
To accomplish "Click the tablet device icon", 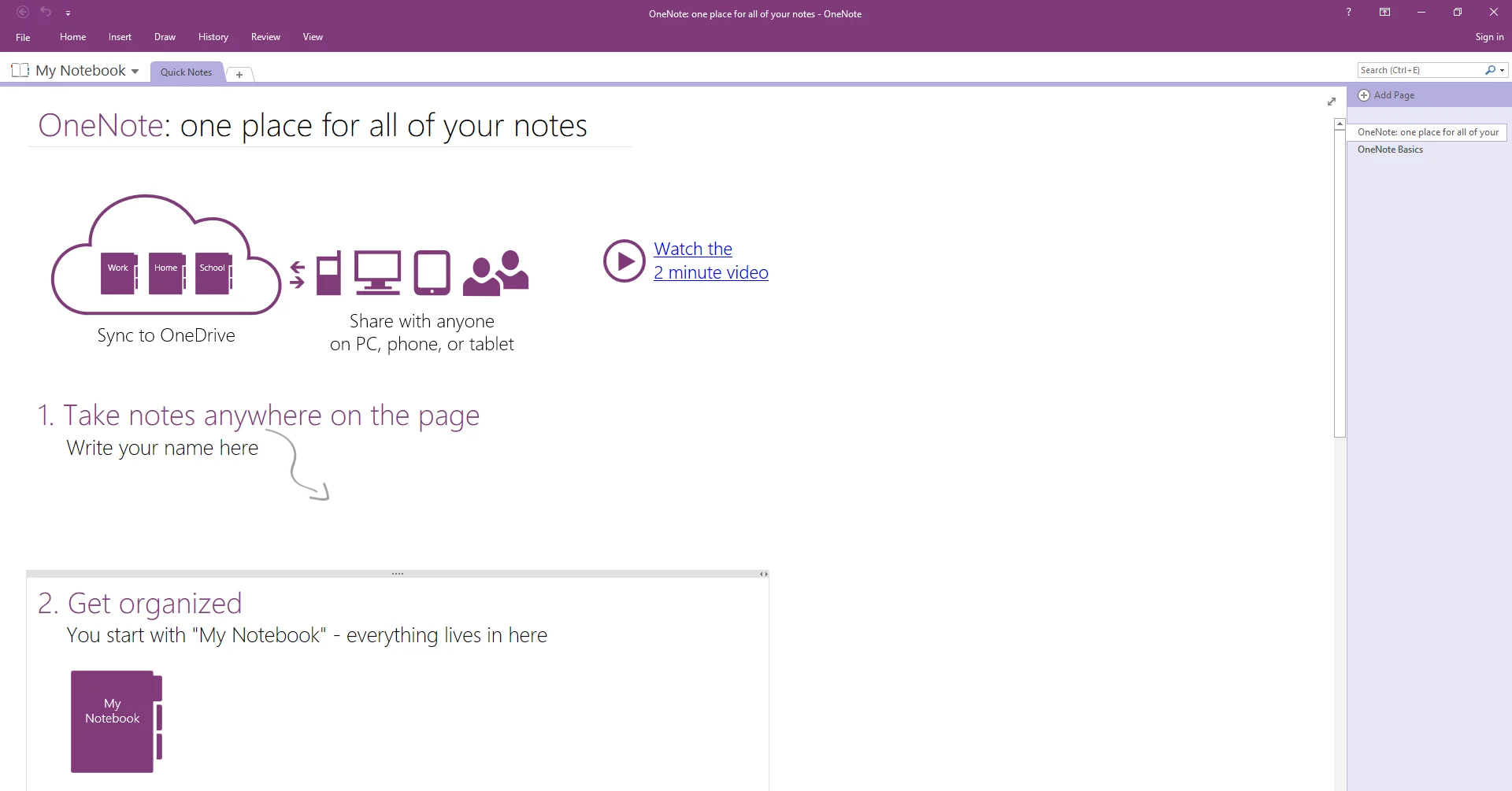I will tap(432, 272).
